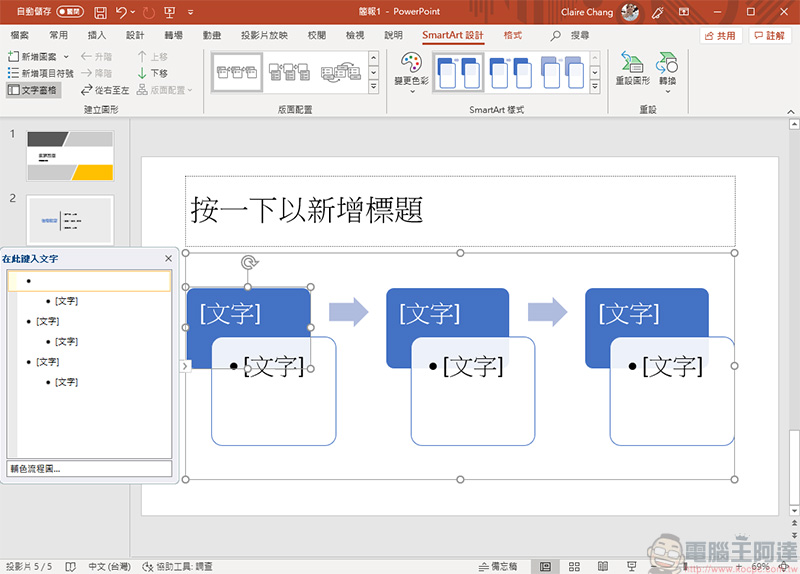Screen dimensions: 800x574
Task: Click vertical scrollbar up arrow
Action: tap(794, 124)
